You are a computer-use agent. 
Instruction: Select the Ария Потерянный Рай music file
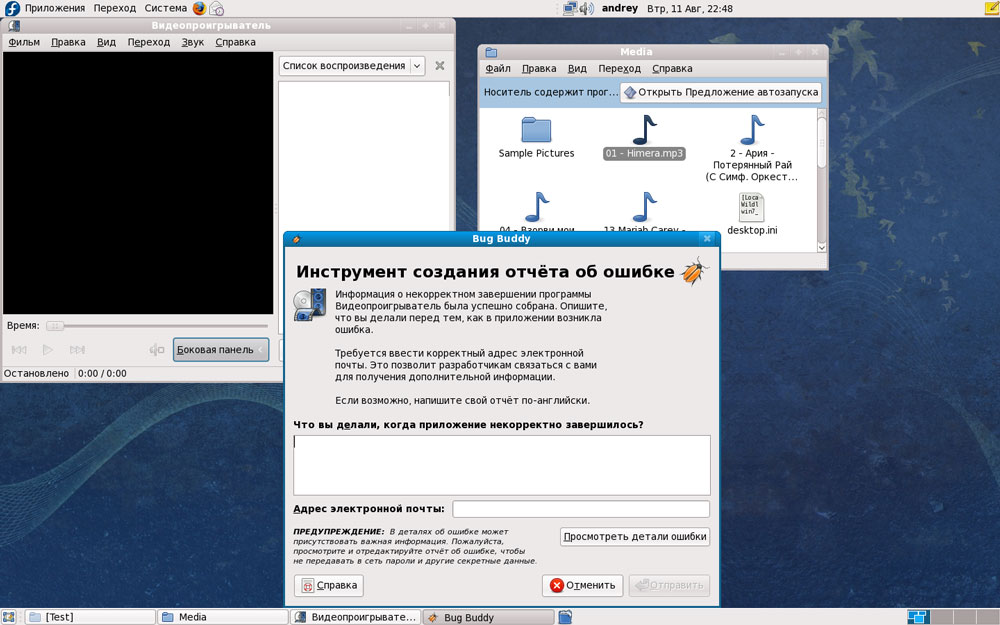coord(752,129)
